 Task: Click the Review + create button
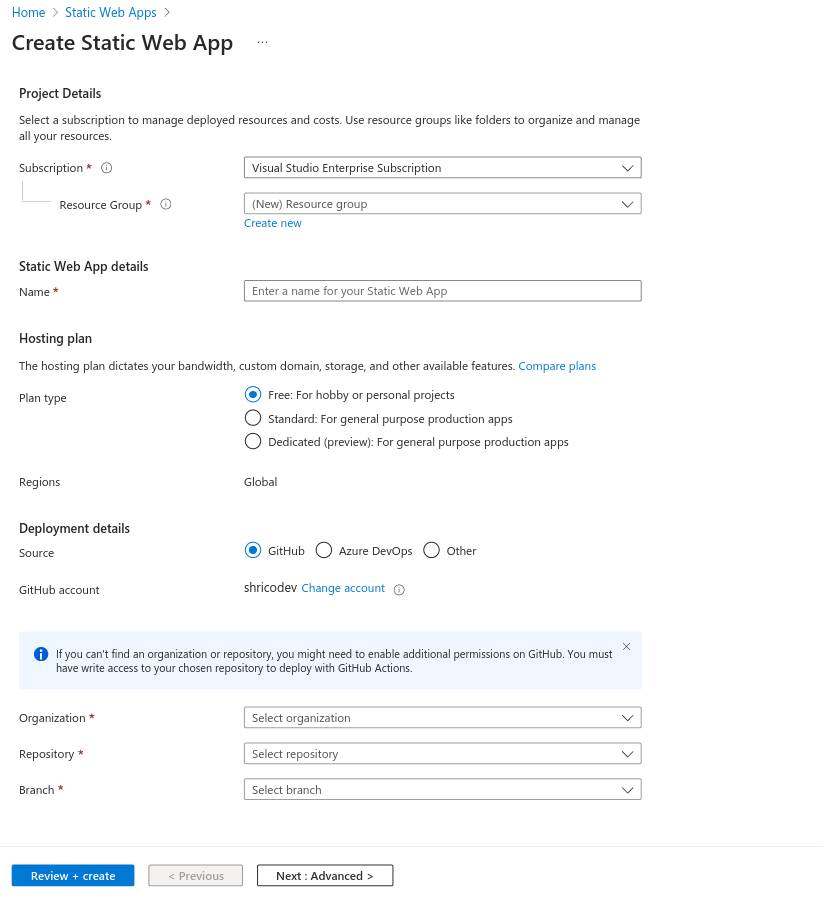pos(73,875)
